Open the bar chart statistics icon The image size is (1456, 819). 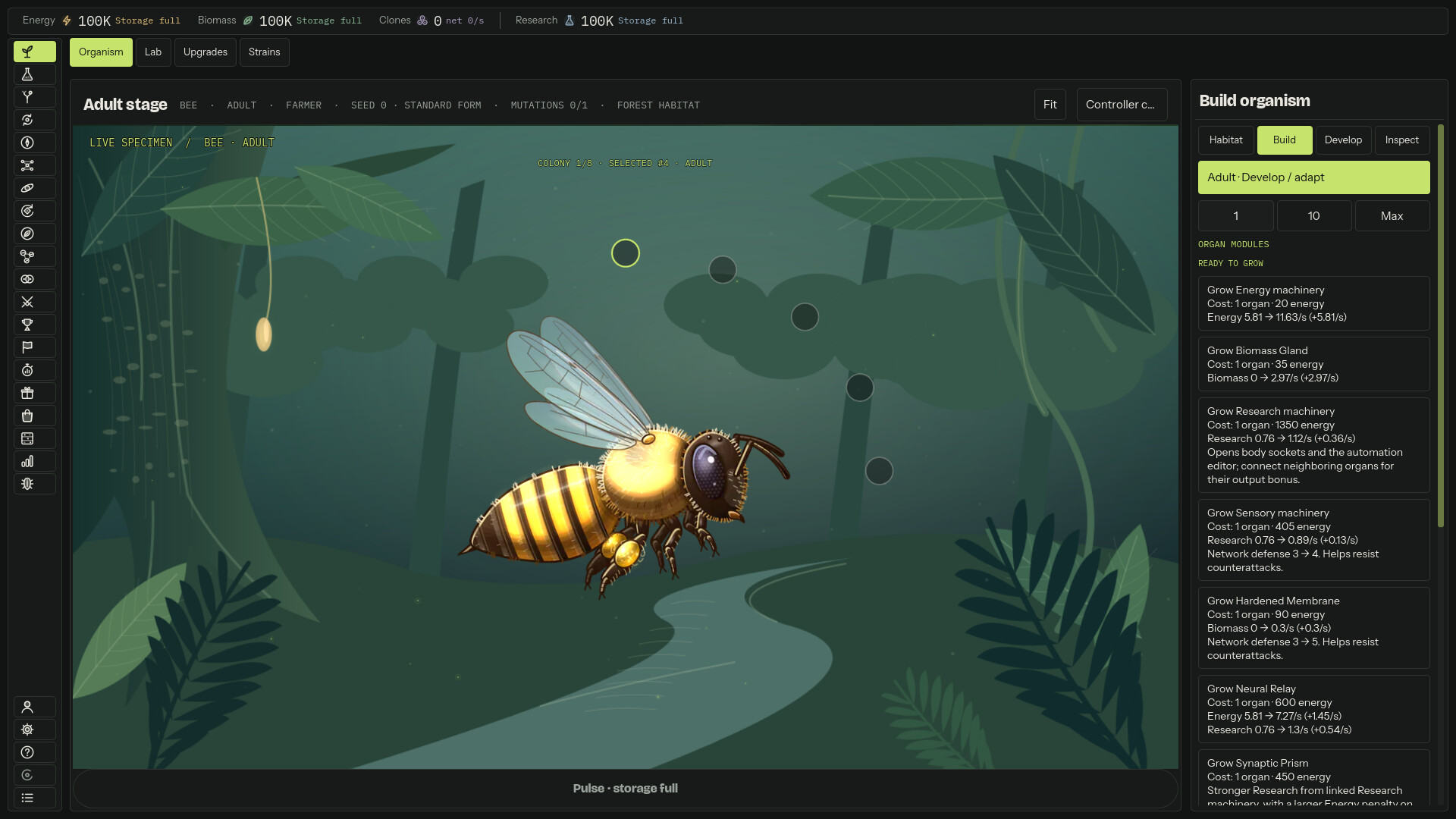coord(34,461)
